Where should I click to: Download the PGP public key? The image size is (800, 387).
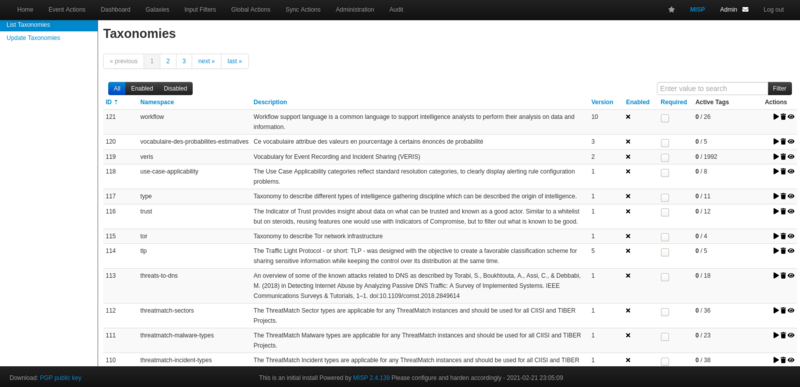point(61,378)
